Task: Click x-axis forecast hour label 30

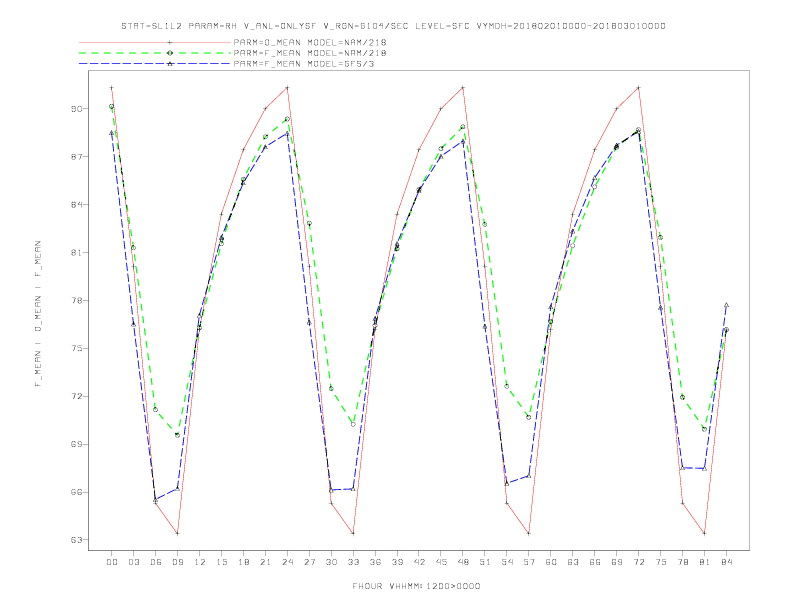Action: (x=331, y=562)
